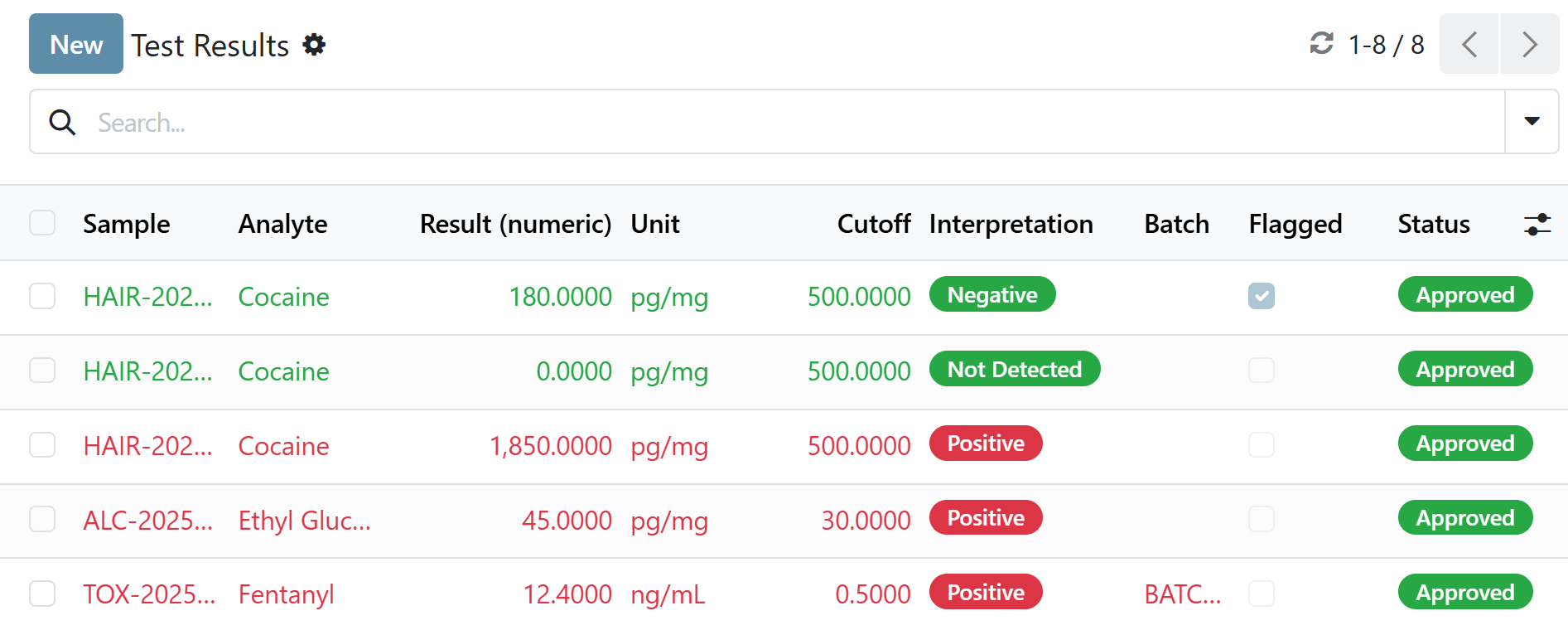Open the optional columns adjust icon

coord(1537,224)
